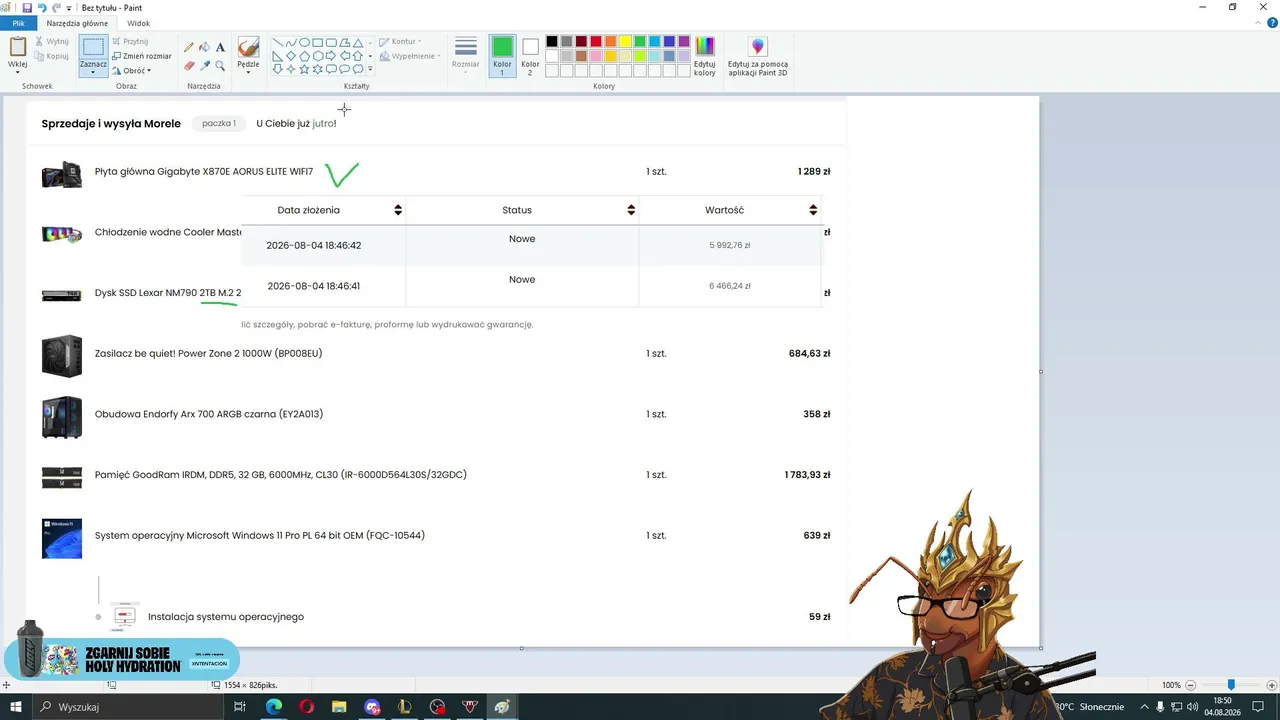Image resolution: width=1280 pixels, height=720 pixels.
Task: Expand the Kształty shapes gallery
Action: coord(370,70)
